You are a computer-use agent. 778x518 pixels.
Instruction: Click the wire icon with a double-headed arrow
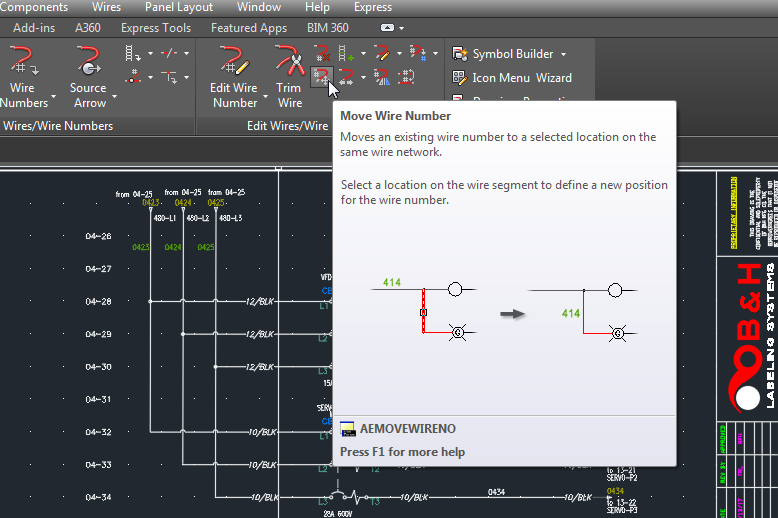click(346, 77)
